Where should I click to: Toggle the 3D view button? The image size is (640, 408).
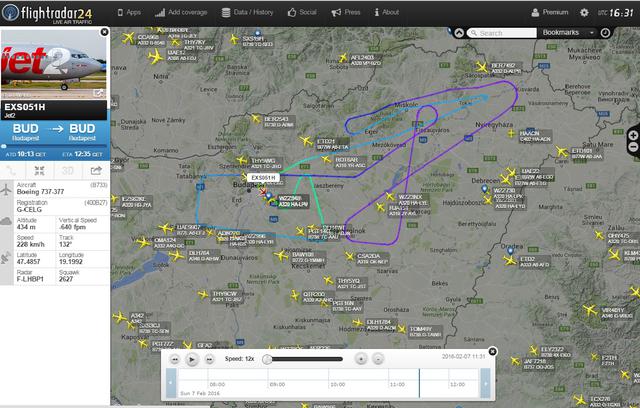67,171
